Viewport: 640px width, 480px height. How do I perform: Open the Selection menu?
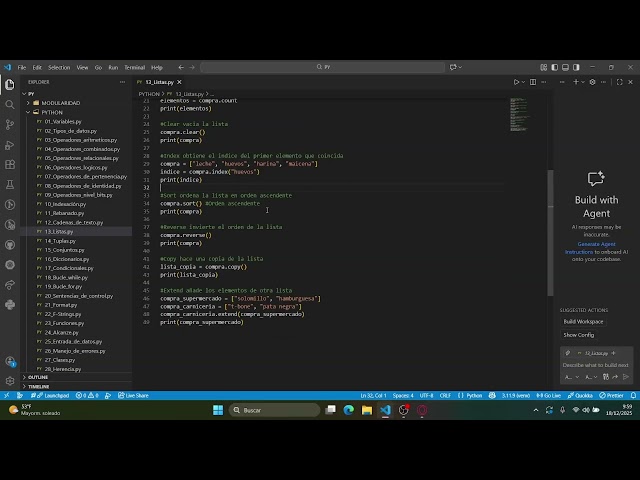click(x=59, y=67)
